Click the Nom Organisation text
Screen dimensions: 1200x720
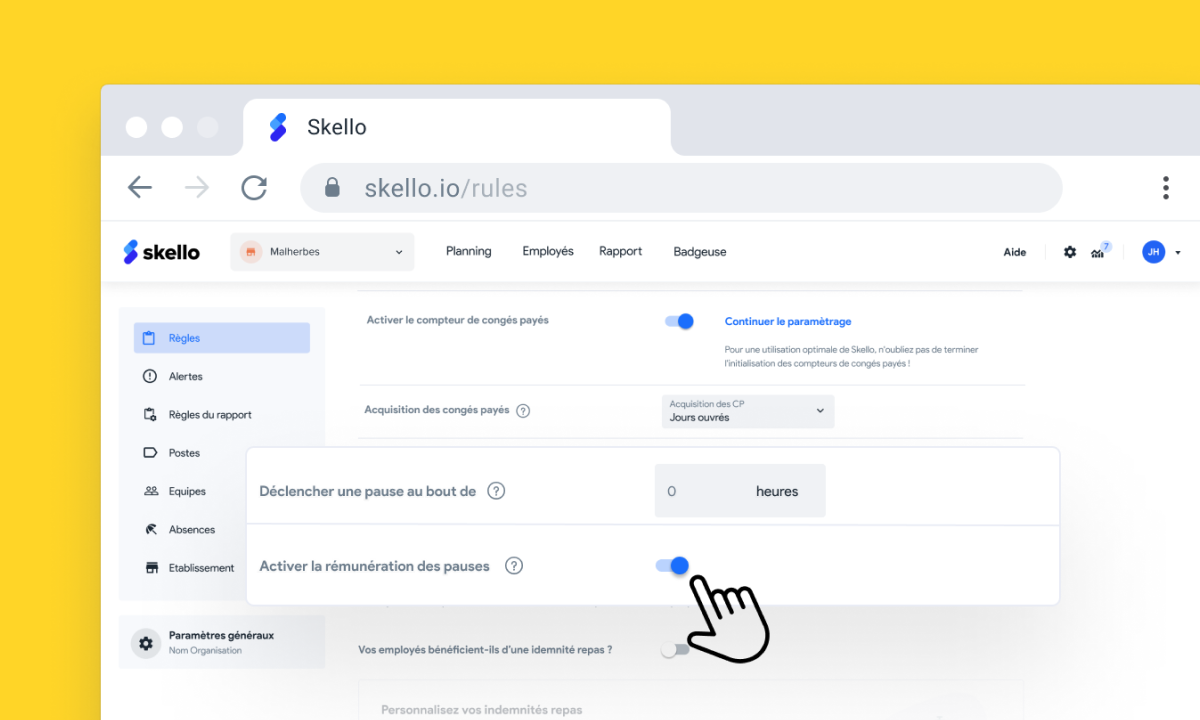tap(205, 651)
